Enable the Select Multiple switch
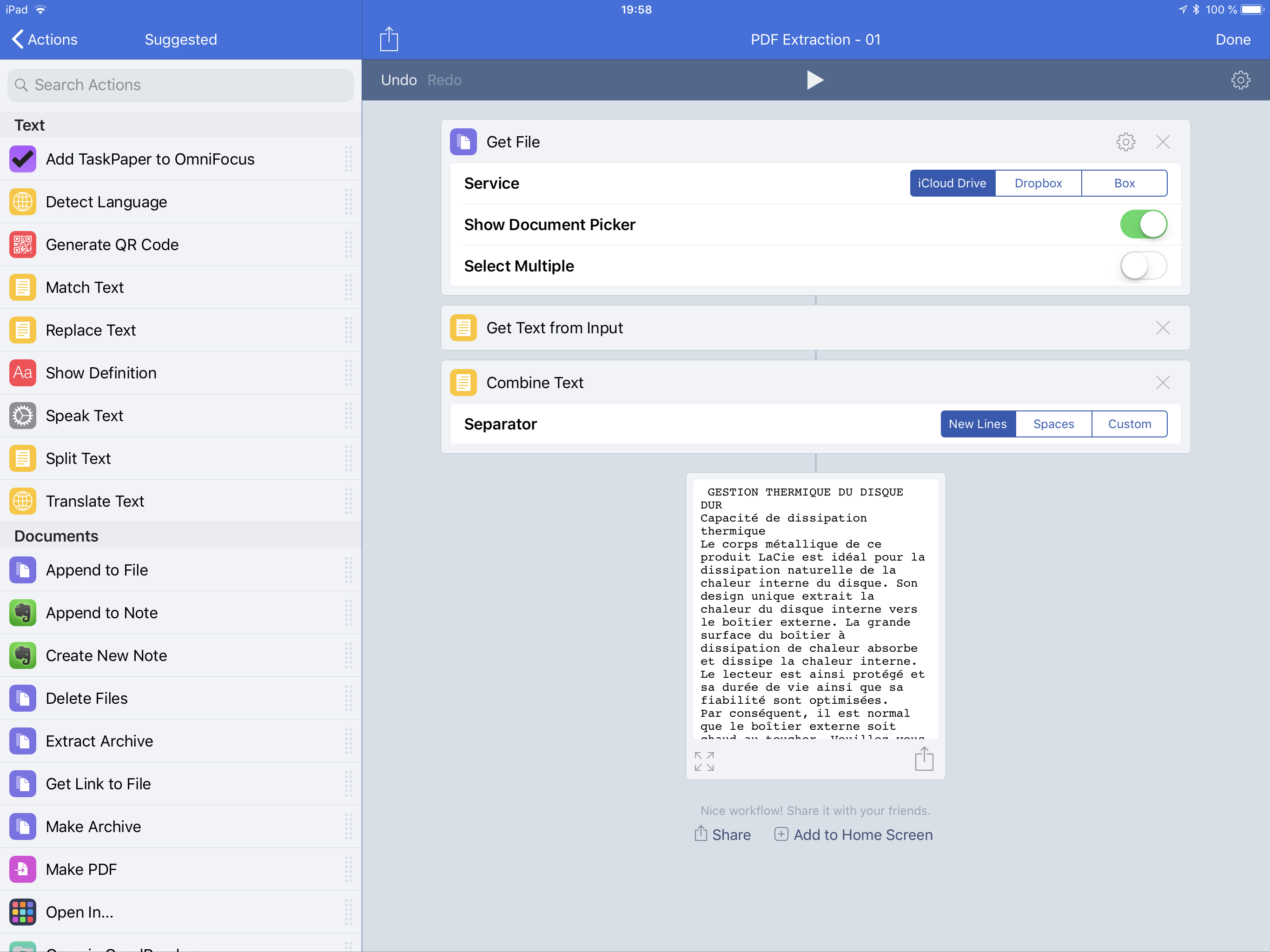The height and width of the screenshot is (952, 1270). [1143, 266]
